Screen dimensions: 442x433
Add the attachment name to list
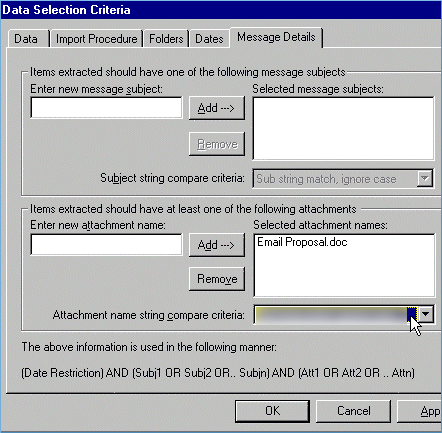coord(217,245)
